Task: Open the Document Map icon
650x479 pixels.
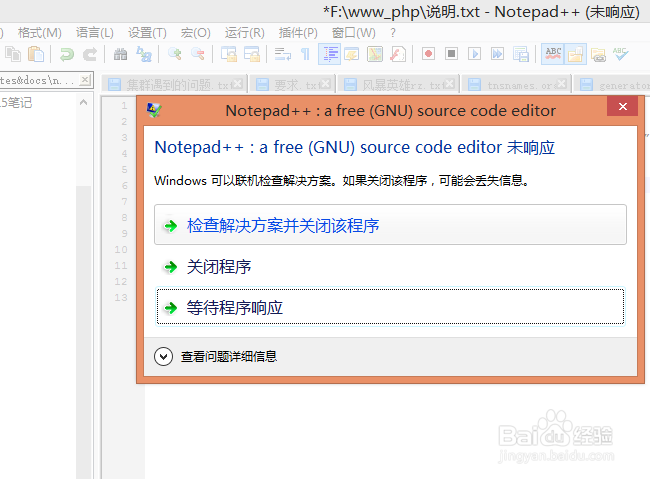Action: tap(375, 54)
